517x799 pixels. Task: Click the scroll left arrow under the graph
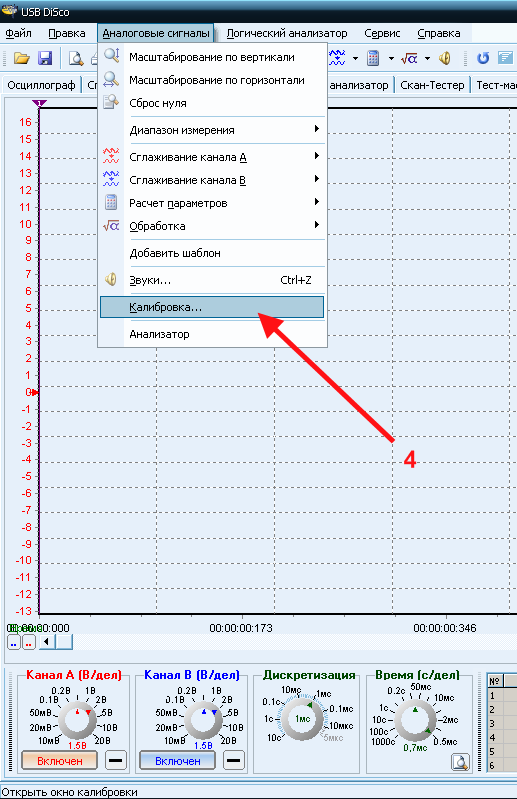click(x=47, y=642)
